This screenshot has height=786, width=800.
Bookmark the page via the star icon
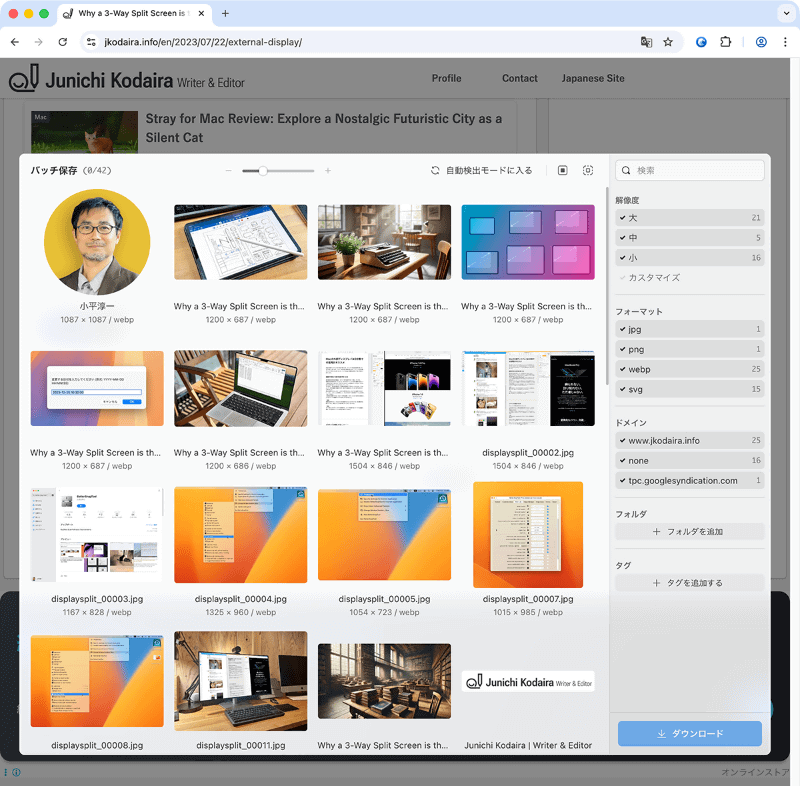pyautogui.click(x=668, y=43)
